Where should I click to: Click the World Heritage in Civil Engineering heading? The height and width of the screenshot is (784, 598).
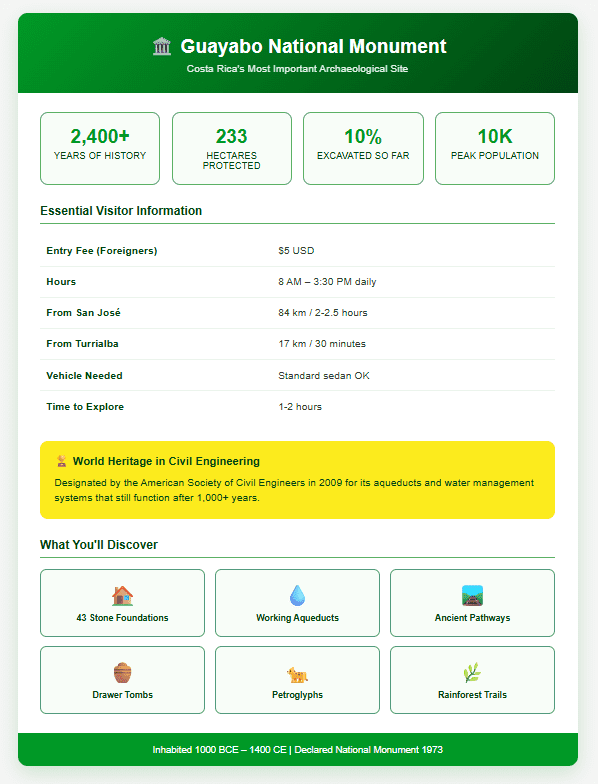166,461
